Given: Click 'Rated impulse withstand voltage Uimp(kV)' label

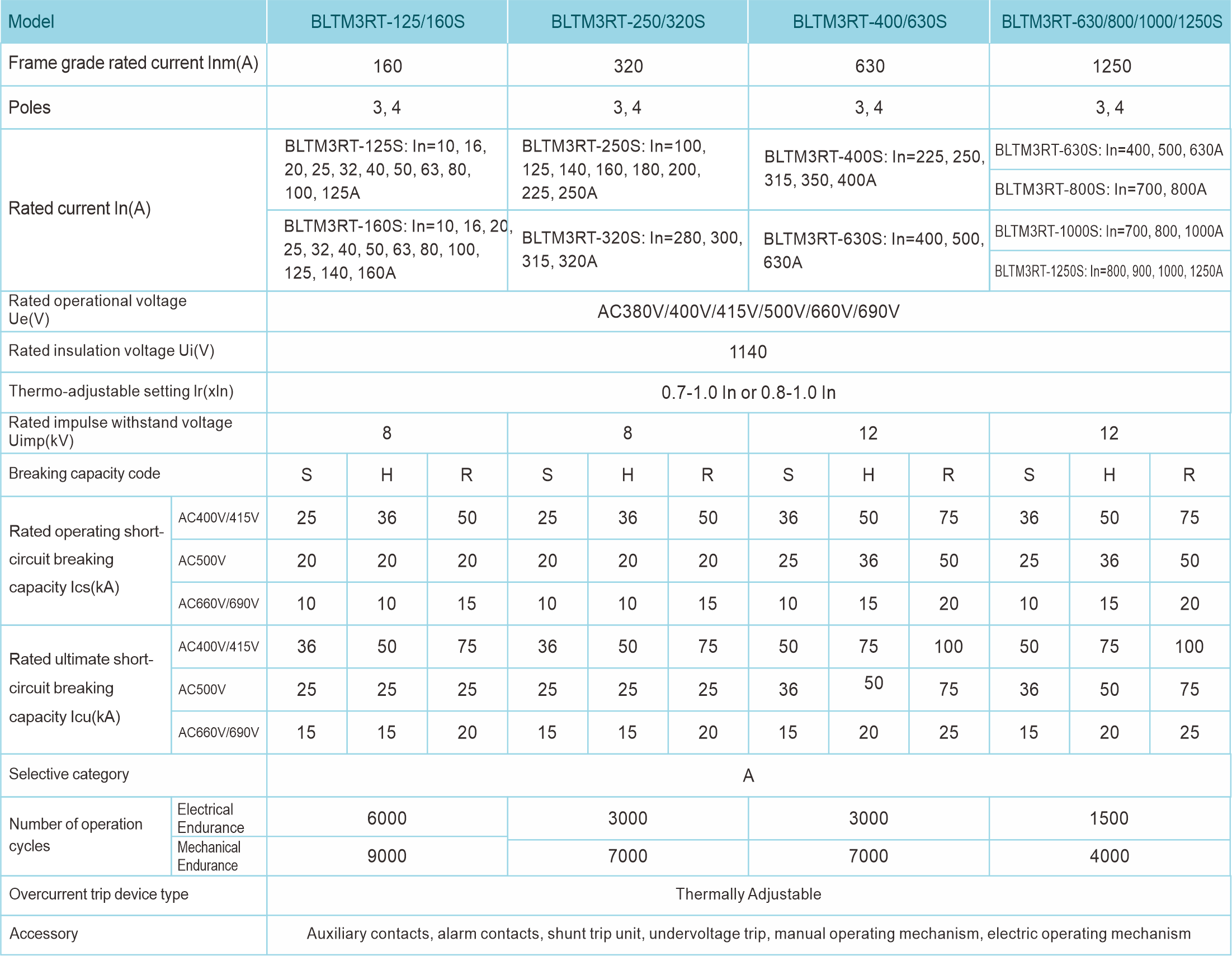Looking at the screenshot, I should tap(120, 432).
